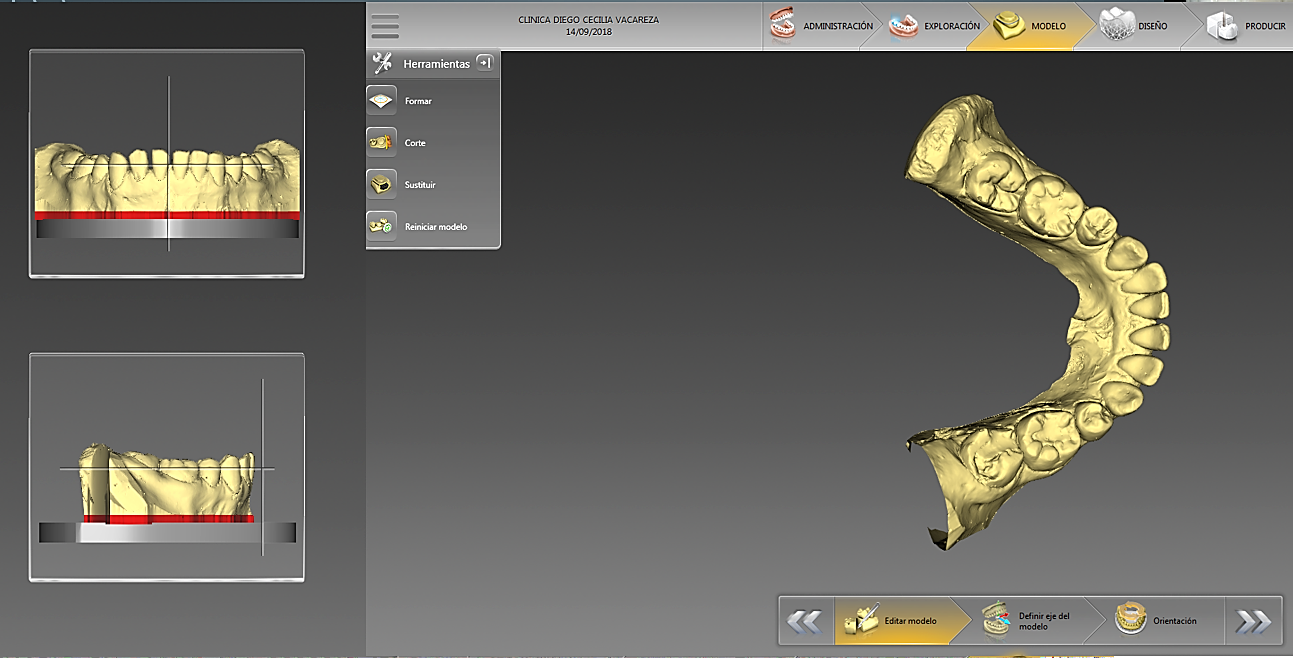Go to the DISEÑO phase tab
The image size is (1293, 658).
click(1134, 26)
